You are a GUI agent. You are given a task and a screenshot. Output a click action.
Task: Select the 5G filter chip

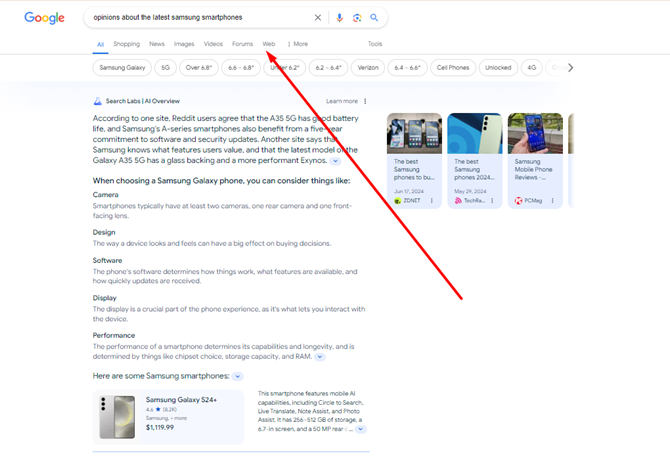click(165, 68)
